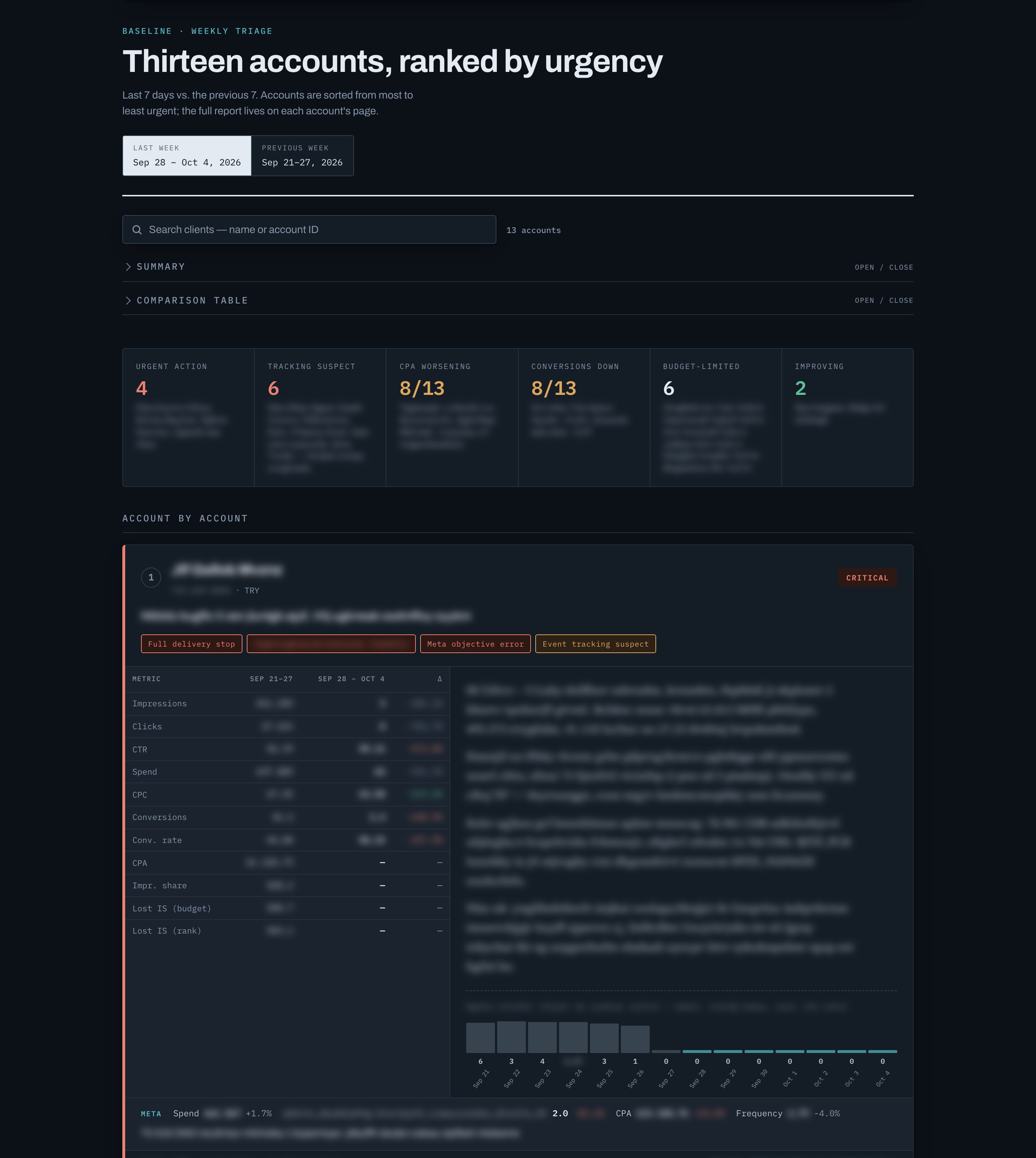1036x1158 pixels.
Task: Click the Baseline · Weekly Triage heading
Action: pyautogui.click(x=197, y=31)
